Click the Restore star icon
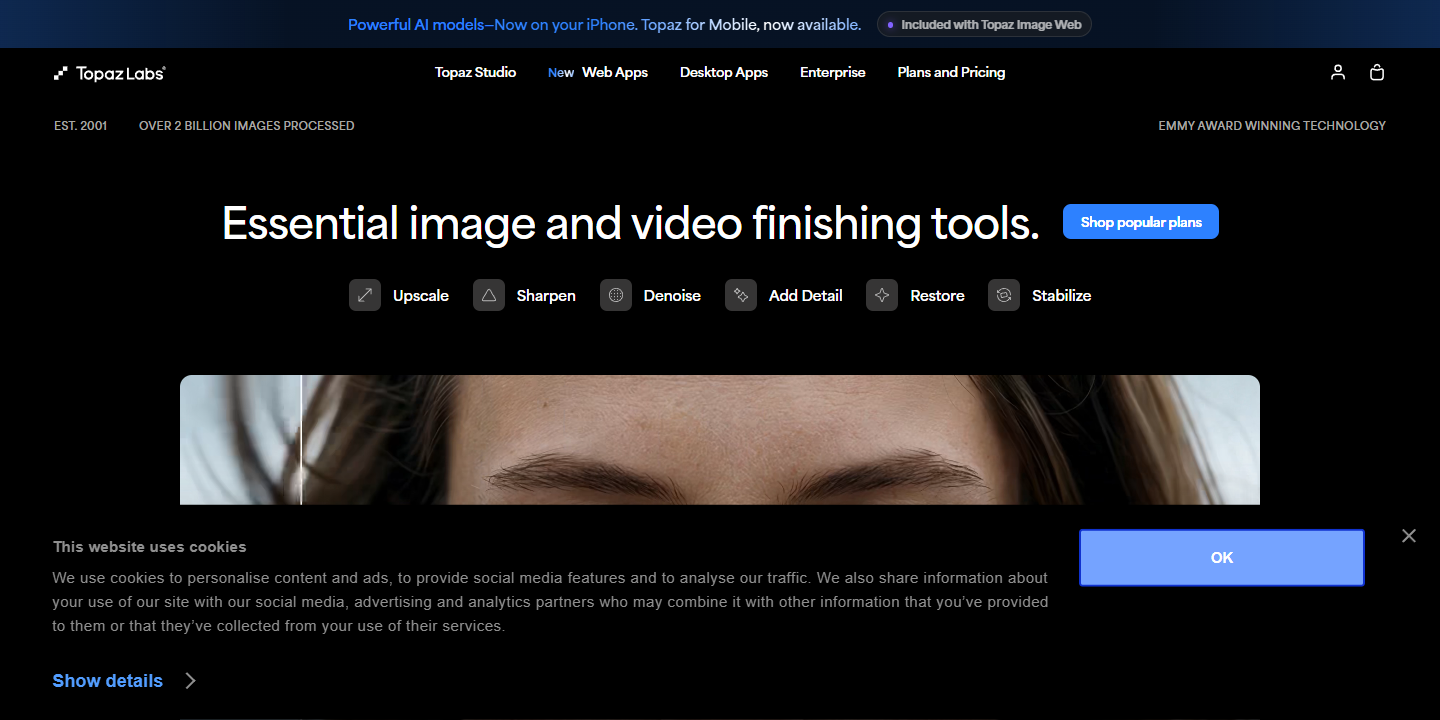The image size is (1440, 720). (x=882, y=295)
